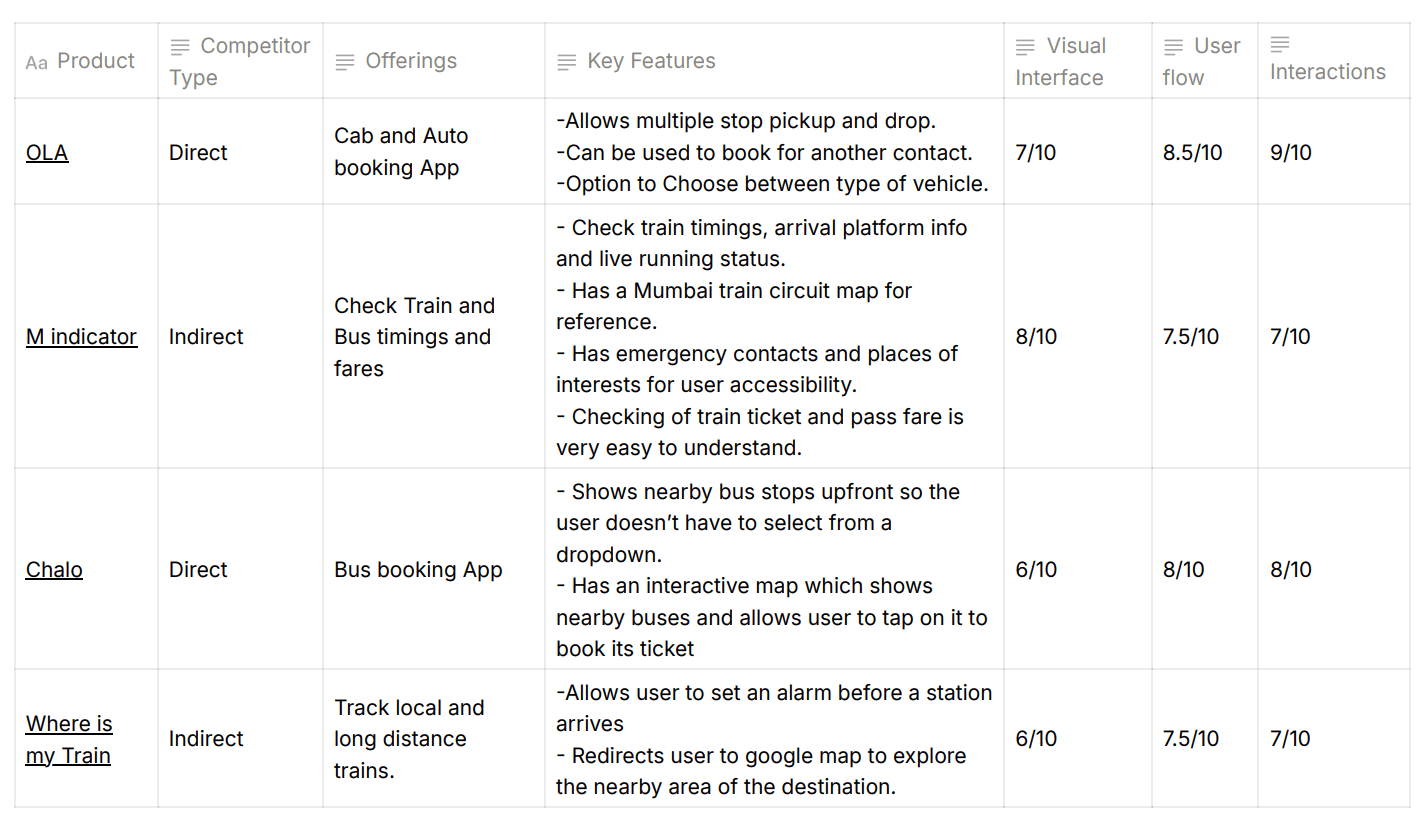Click the text icon beside Competitor Type
This screenshot has height=827, width=1425.
point(180,46)
